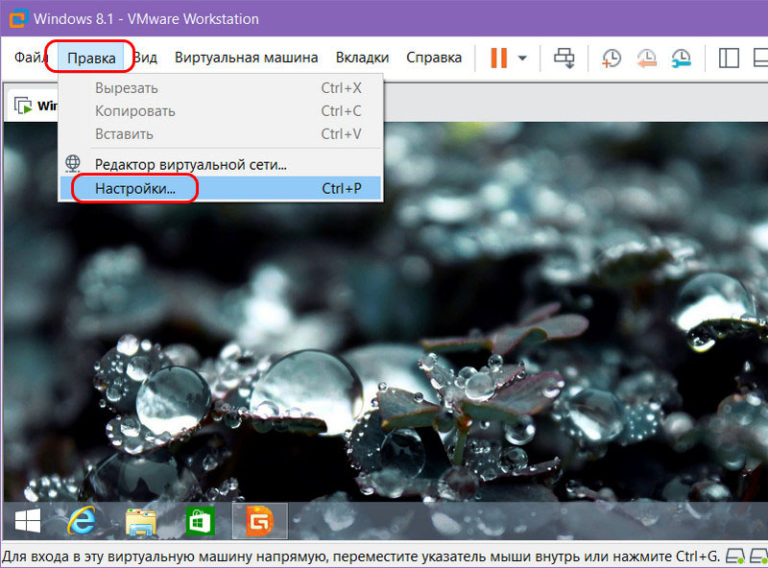Take a snapshot of the virtual machine
768x568 pixels.
coord(611,58)
